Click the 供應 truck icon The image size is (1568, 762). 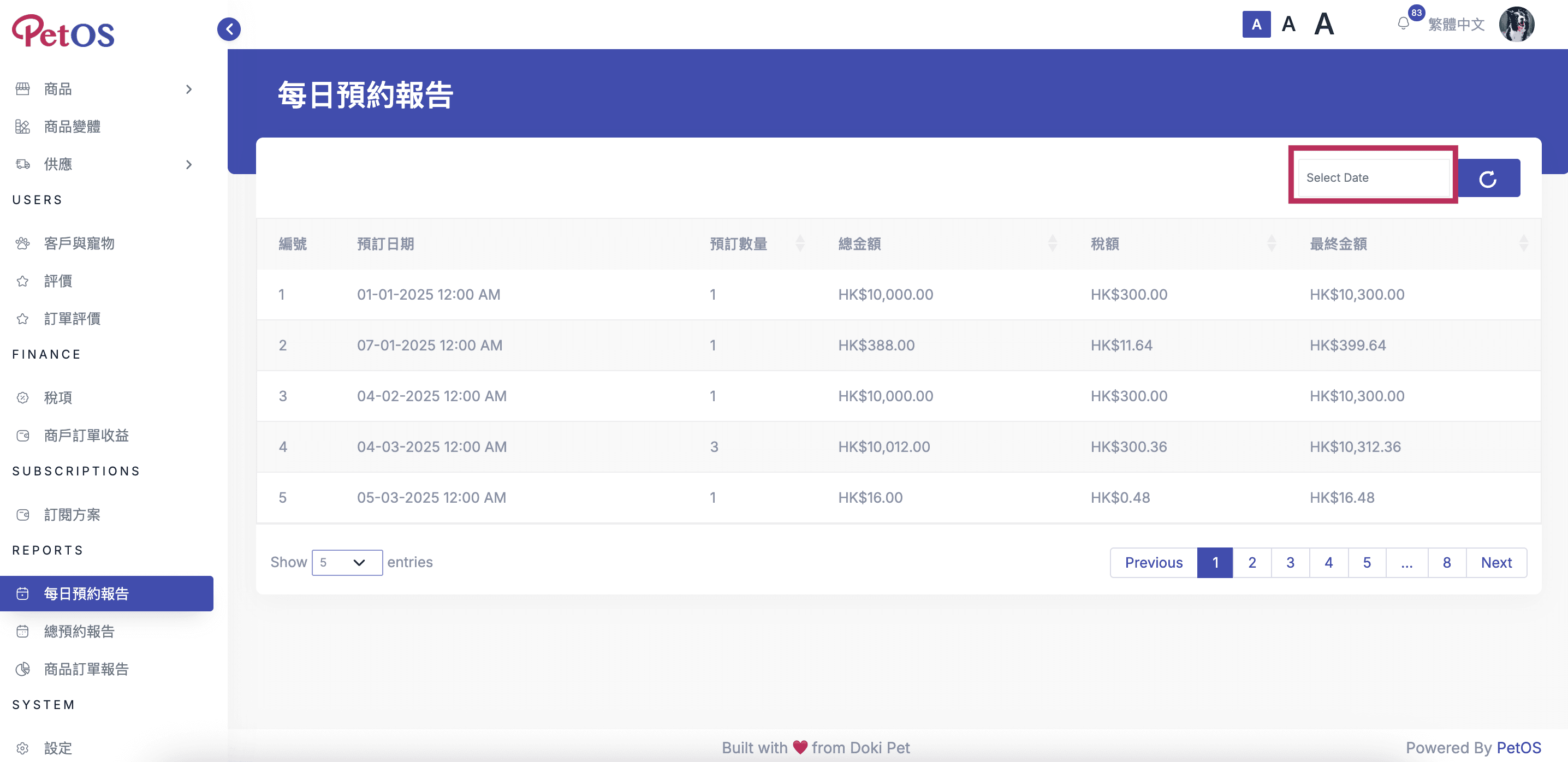point(22,164)
